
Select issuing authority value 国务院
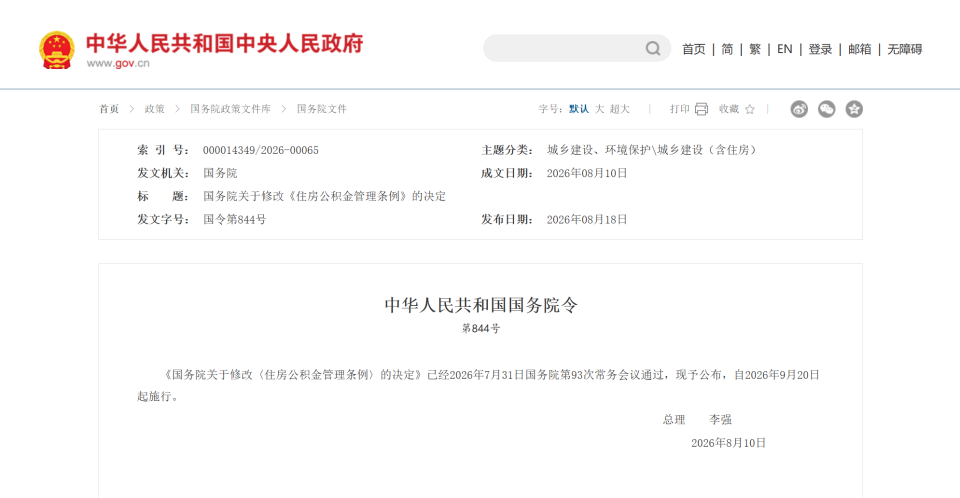pyautogui.click(x=220, y=173)
